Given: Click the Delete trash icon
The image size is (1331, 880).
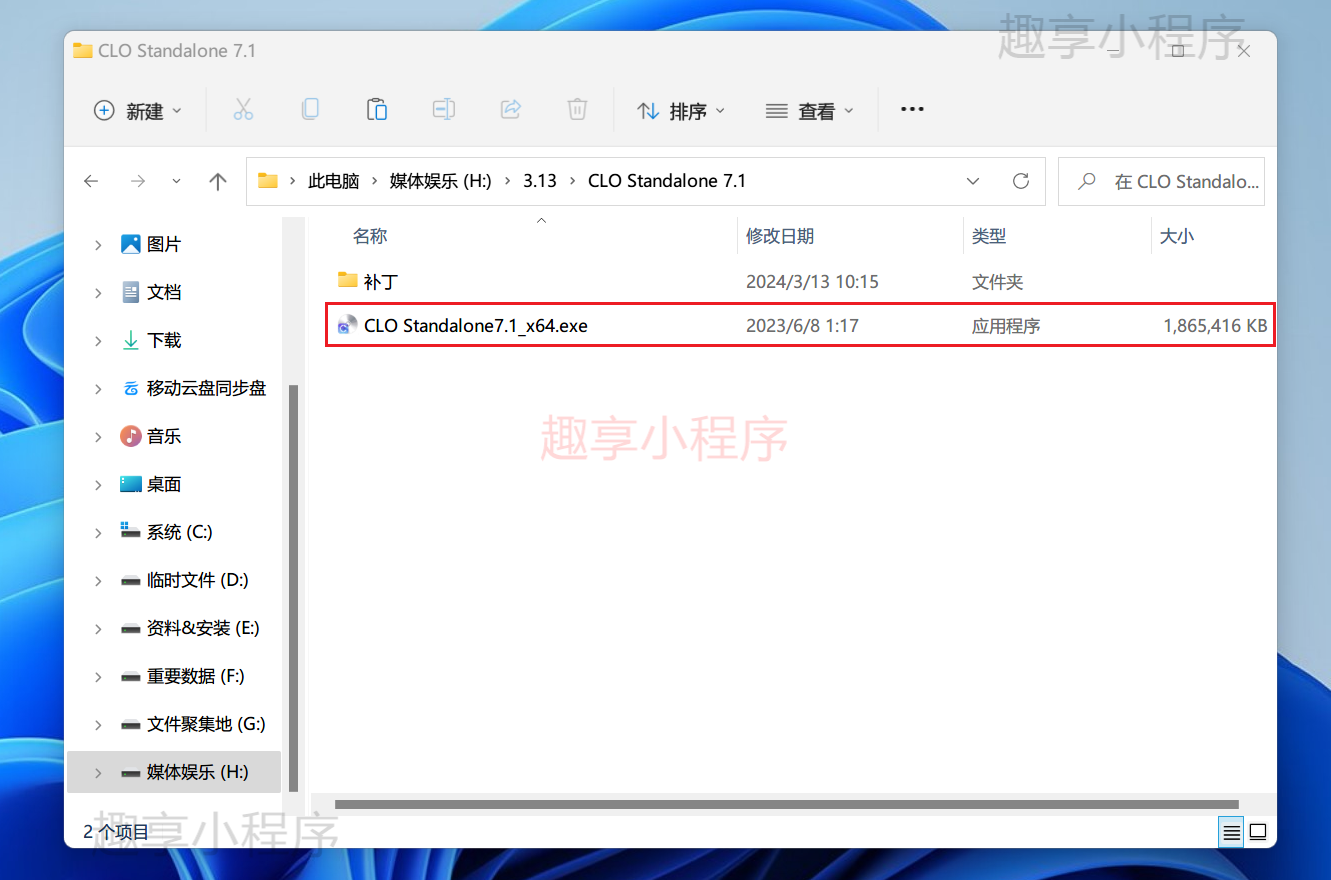Looking at the screenshot, I should [x=577, y=110].
